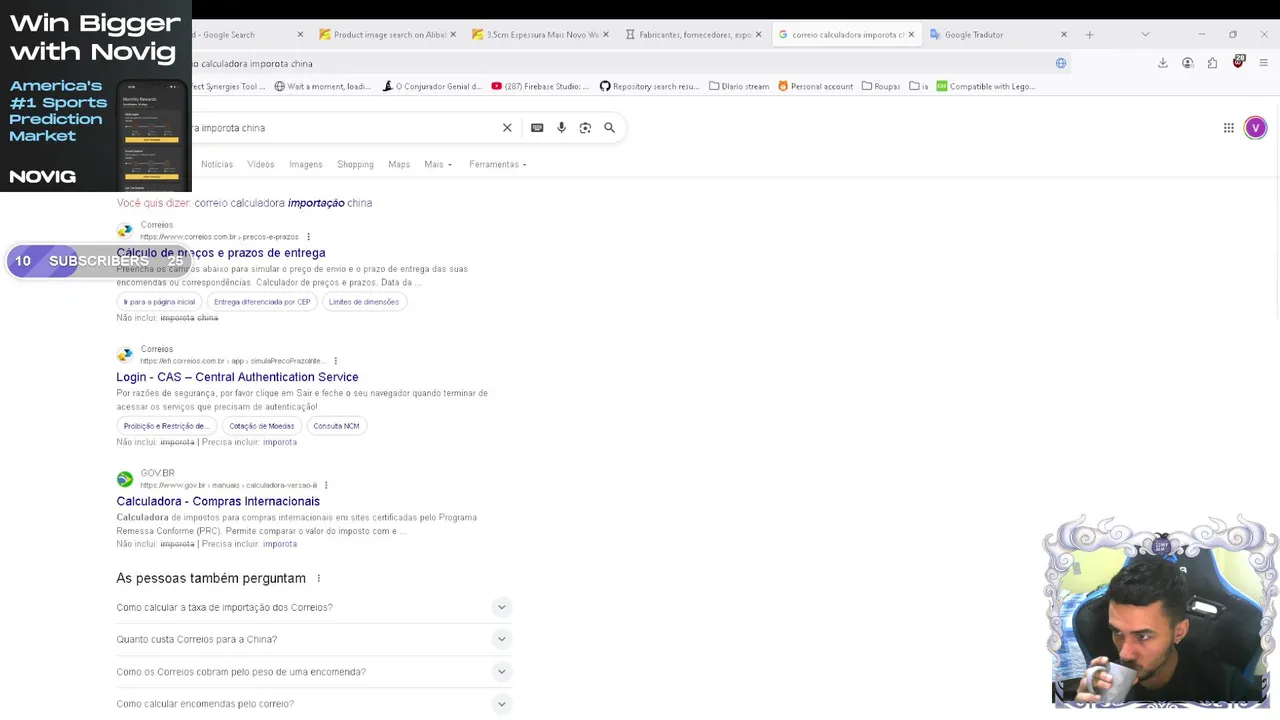Expand the Mais search filter menu
Screen dimensions: 1280x720
point(438,164)
